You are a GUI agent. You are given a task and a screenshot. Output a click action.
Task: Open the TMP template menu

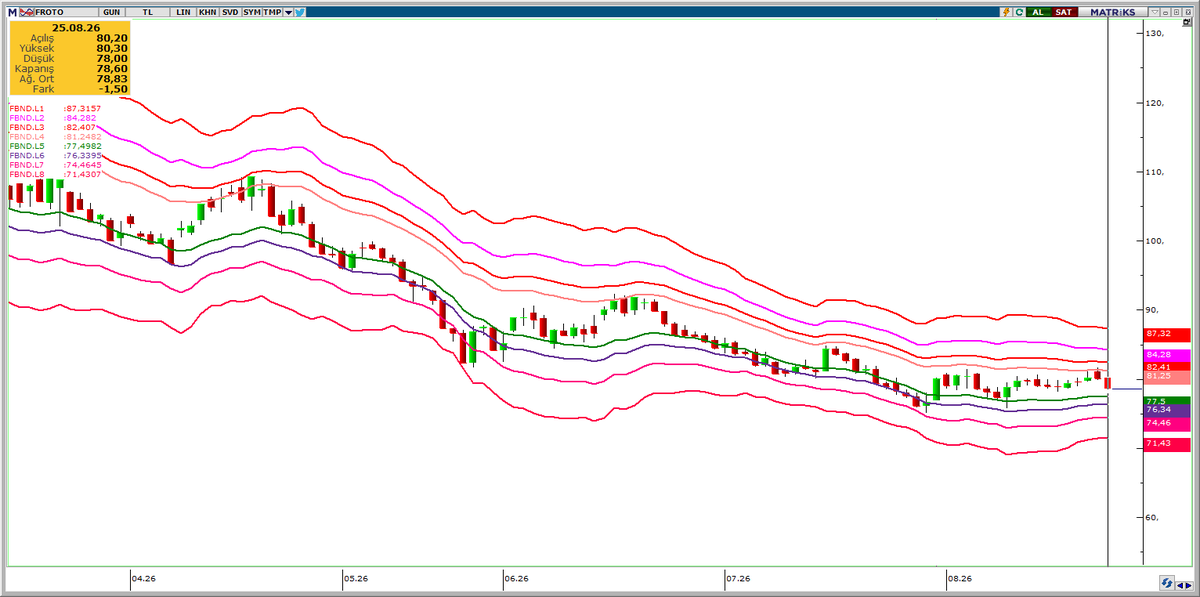click(x=272, y=12)
